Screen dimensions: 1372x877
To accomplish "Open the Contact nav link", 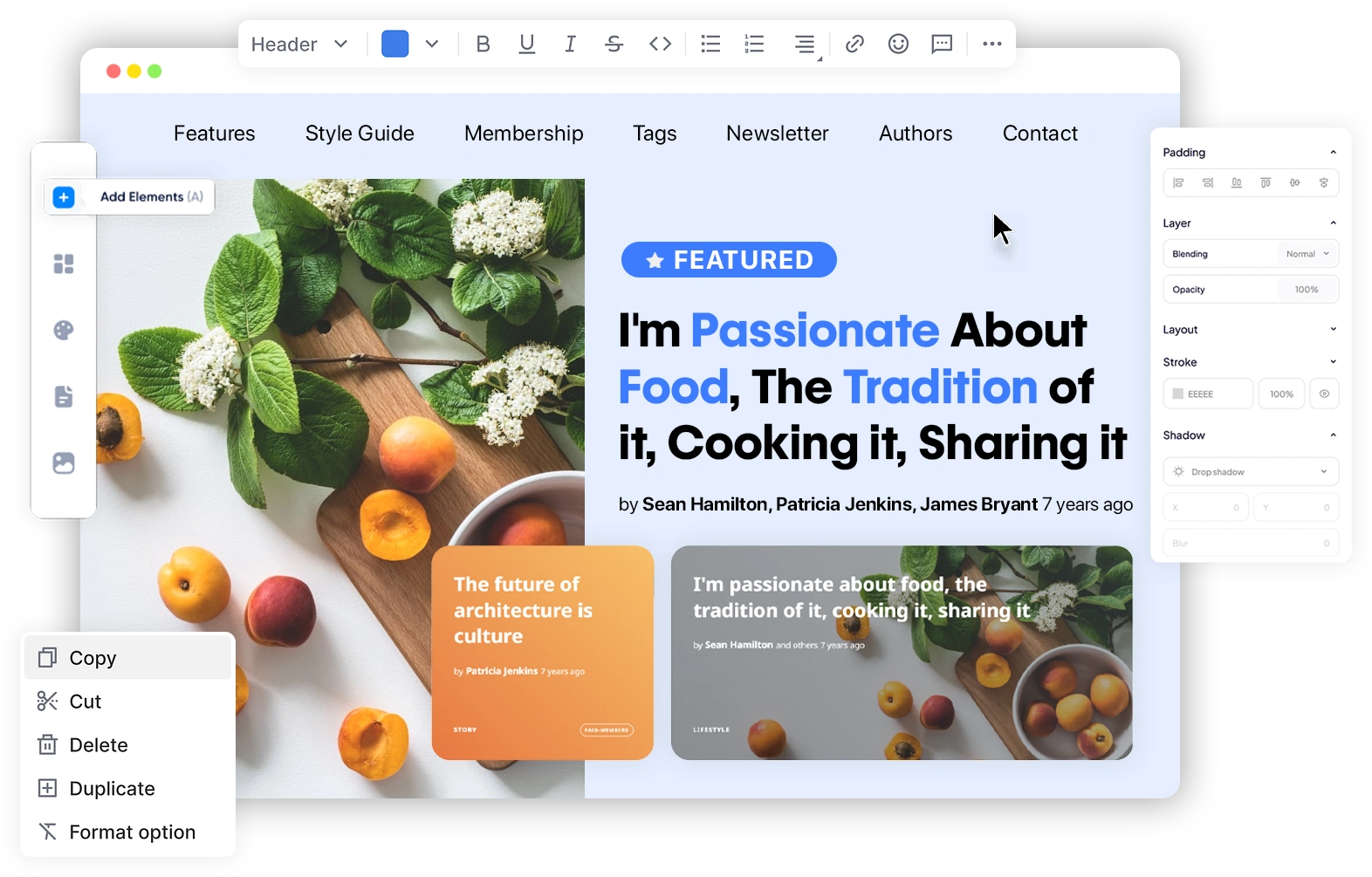I will pyautogui.click(x=1040, y=134).
